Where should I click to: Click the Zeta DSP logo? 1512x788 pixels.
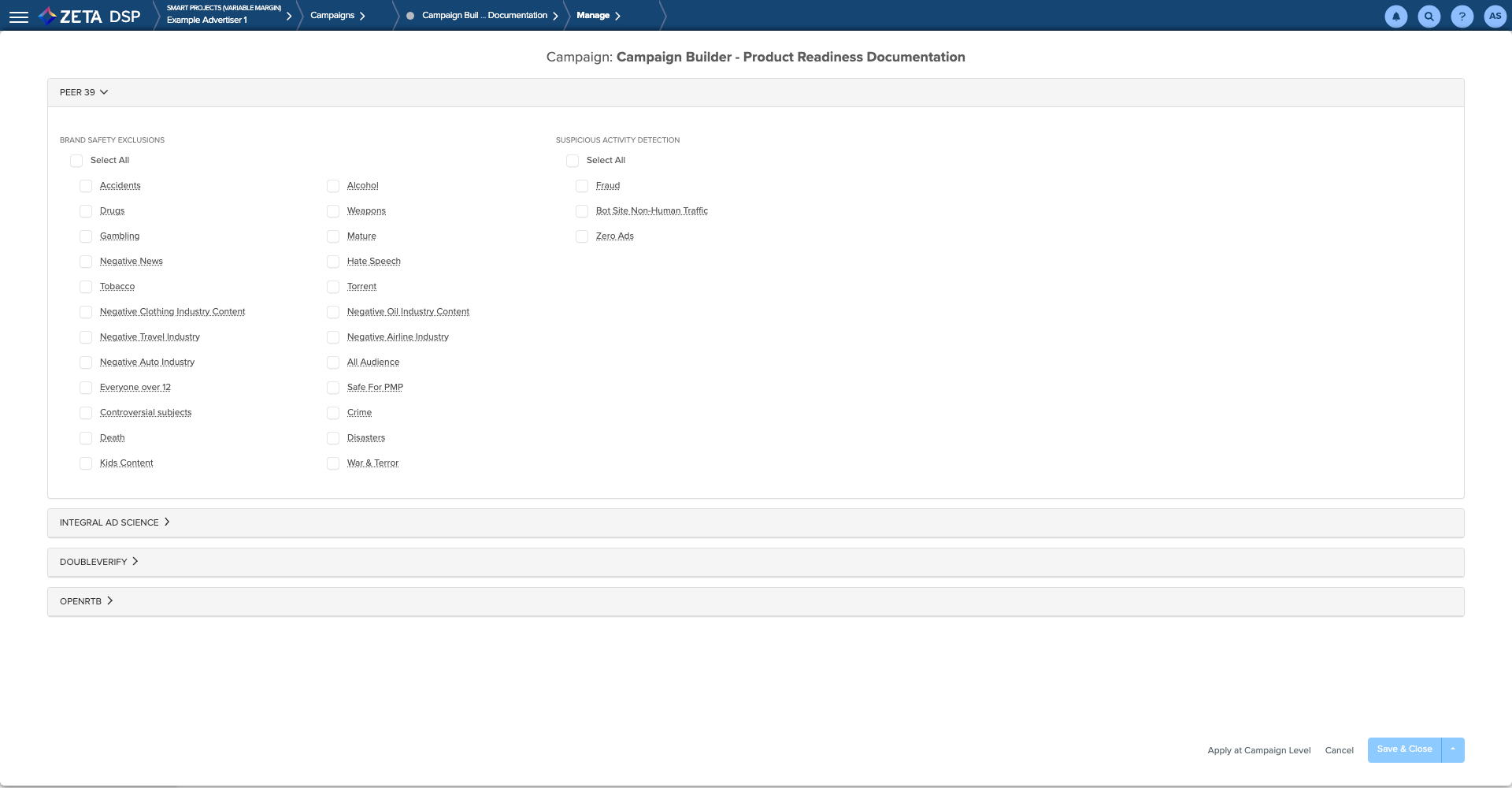coord(90,16)
